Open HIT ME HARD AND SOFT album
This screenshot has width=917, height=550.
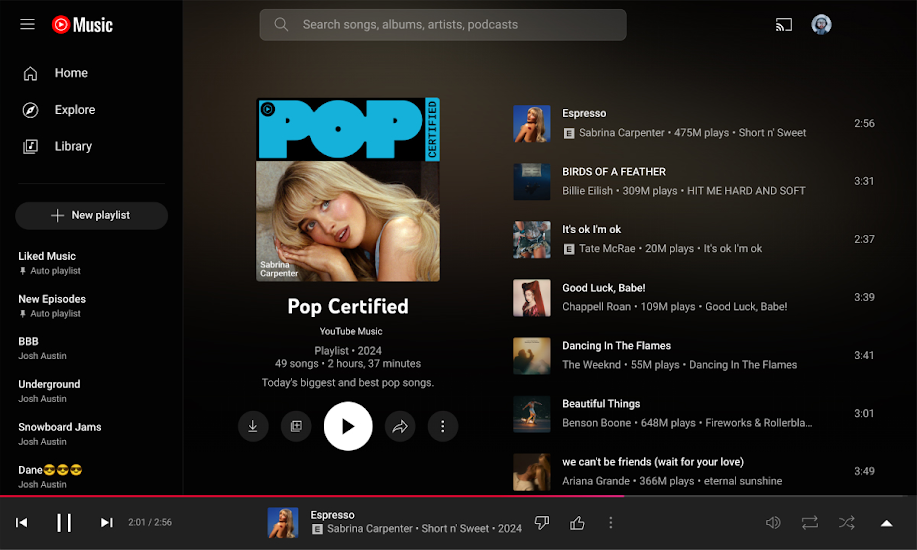click(746, 191)
